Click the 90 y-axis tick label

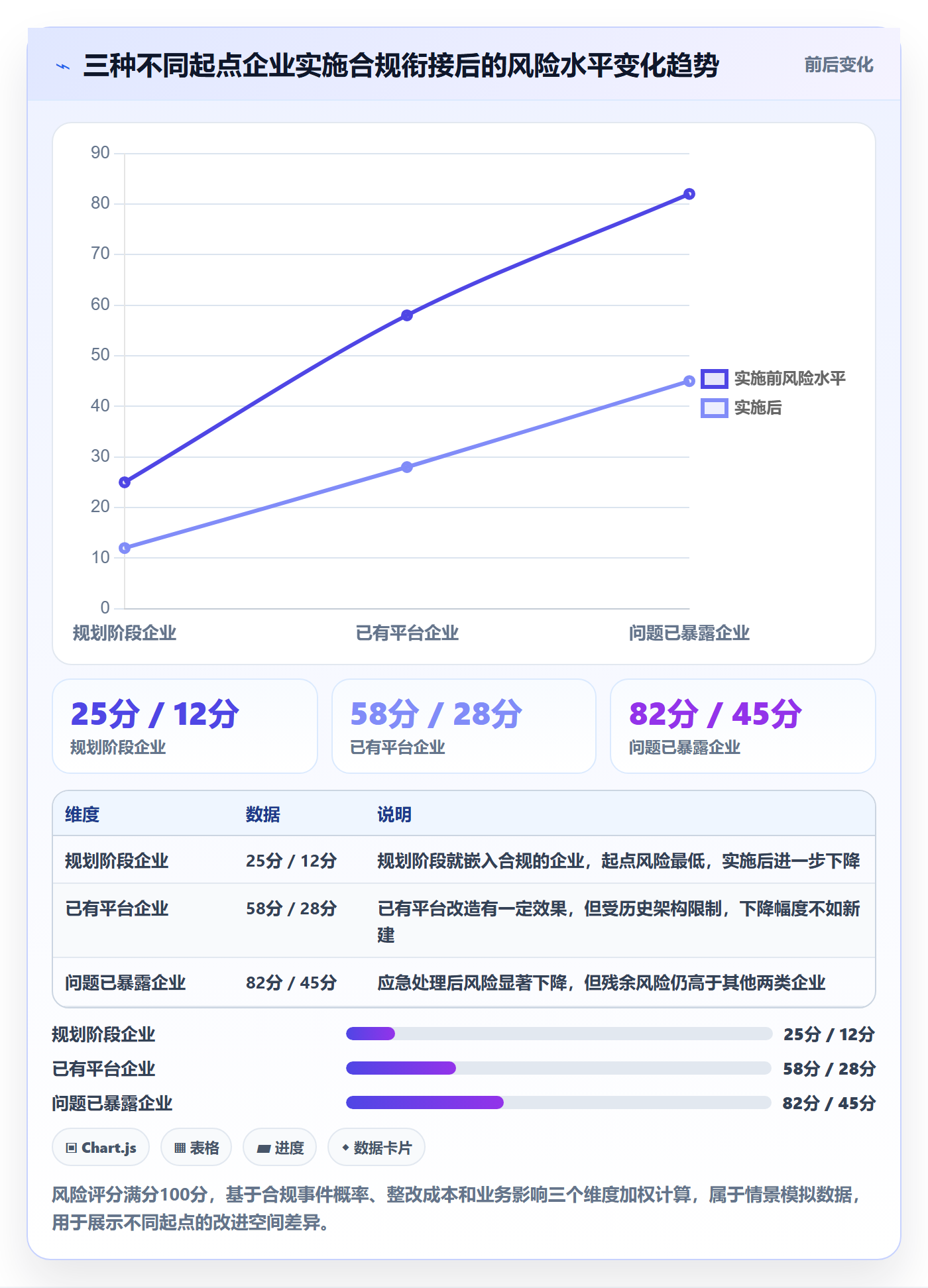coord(100,153)
